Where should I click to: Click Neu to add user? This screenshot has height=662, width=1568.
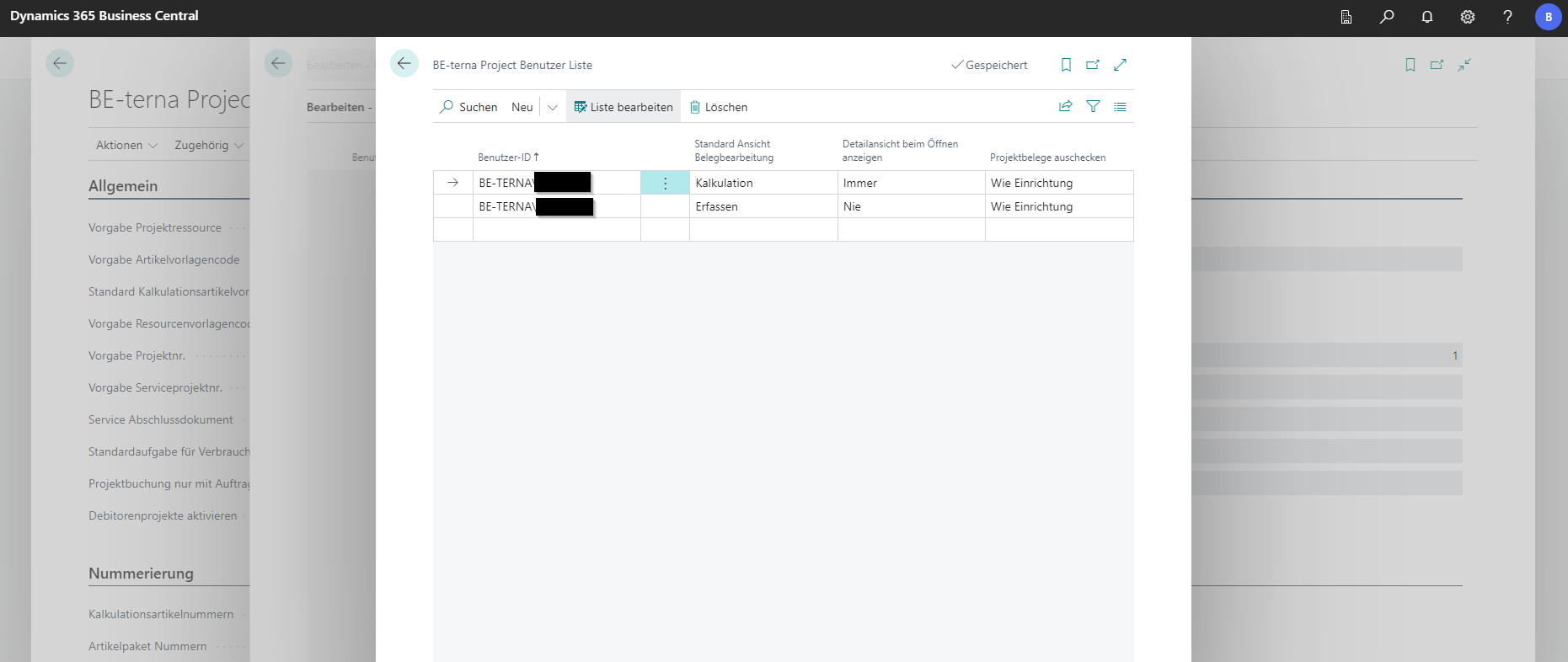pos(522,107)
